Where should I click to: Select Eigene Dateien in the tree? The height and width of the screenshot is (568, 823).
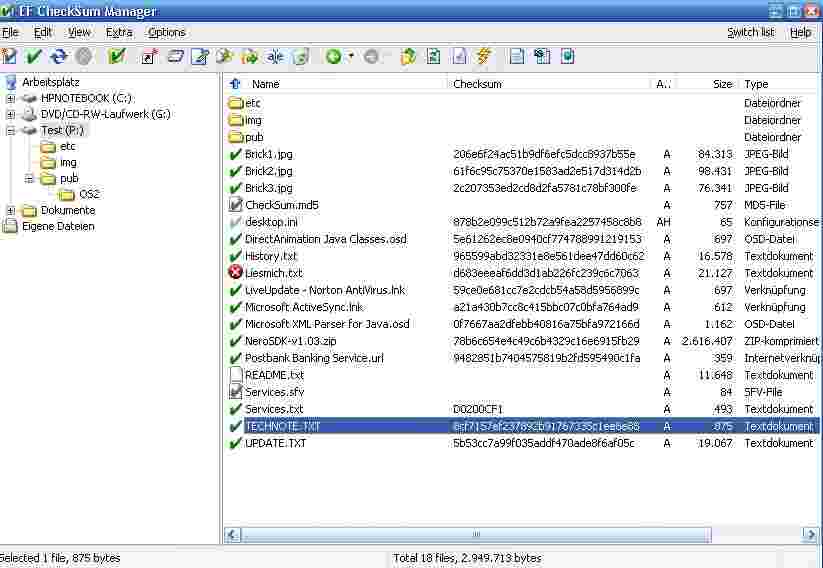pos(58,226)
